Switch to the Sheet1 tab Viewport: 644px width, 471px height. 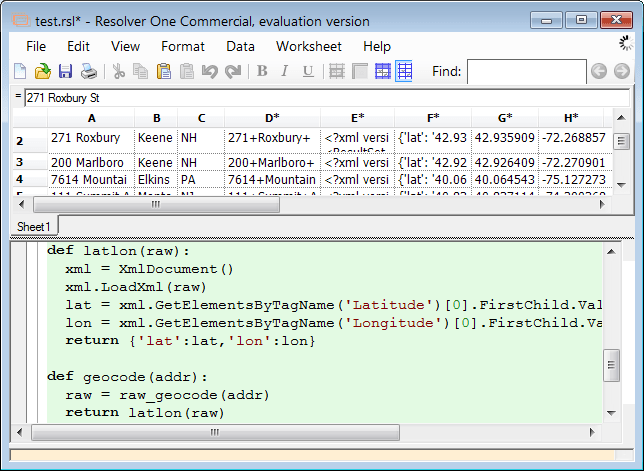pyautogui.click(x=34, y=227)
